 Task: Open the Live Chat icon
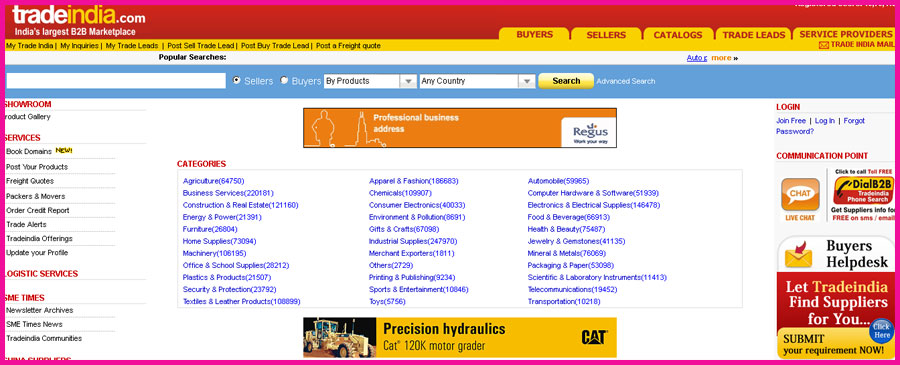pos(800,195)
